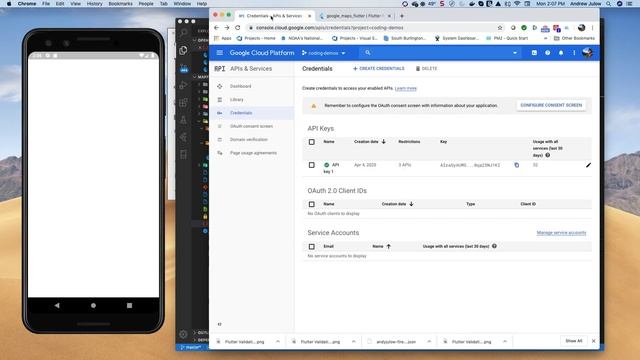Tap the Back button on Android emulator

pos(57,305)
